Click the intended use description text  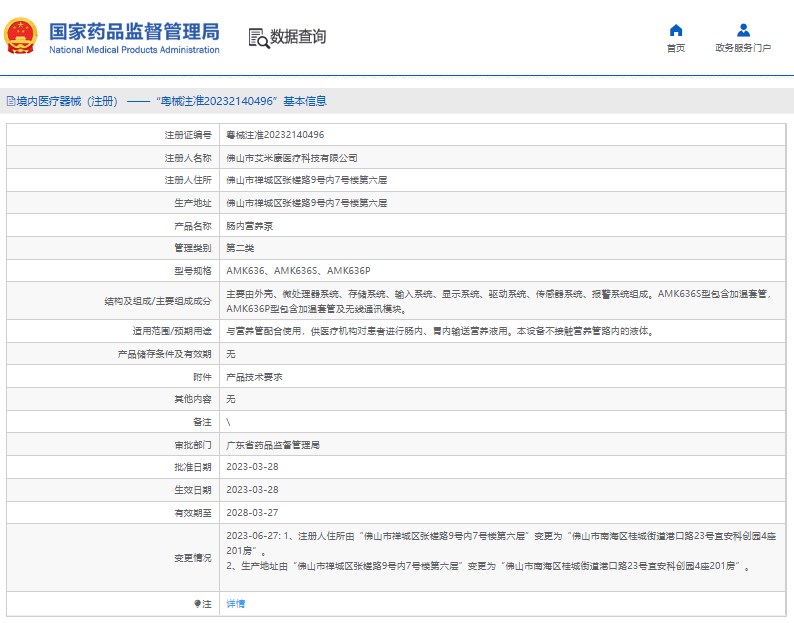[441, 331]
